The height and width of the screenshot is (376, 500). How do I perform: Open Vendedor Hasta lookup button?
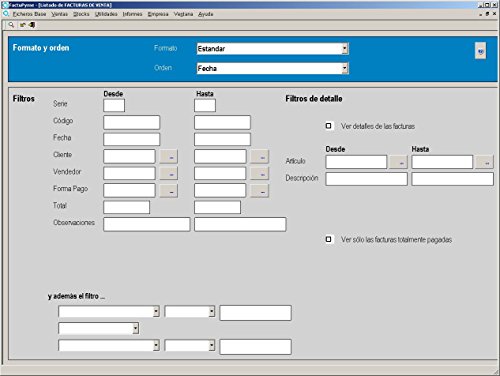pyautogui.click(x=260, y=174)
